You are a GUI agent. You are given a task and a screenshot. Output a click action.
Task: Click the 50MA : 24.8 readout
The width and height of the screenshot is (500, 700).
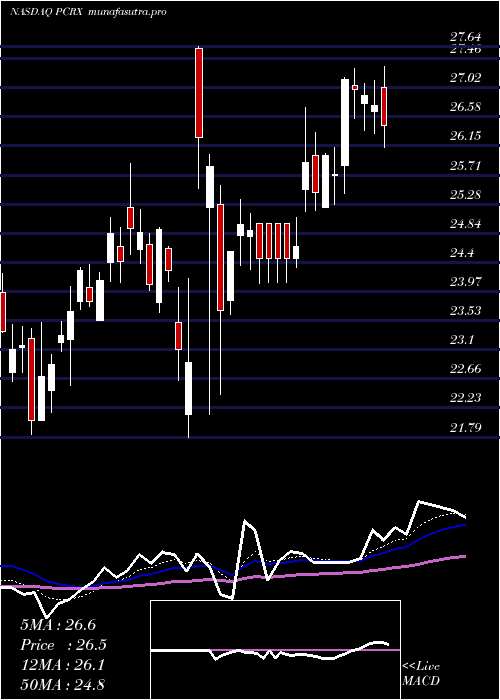point(62,685)
